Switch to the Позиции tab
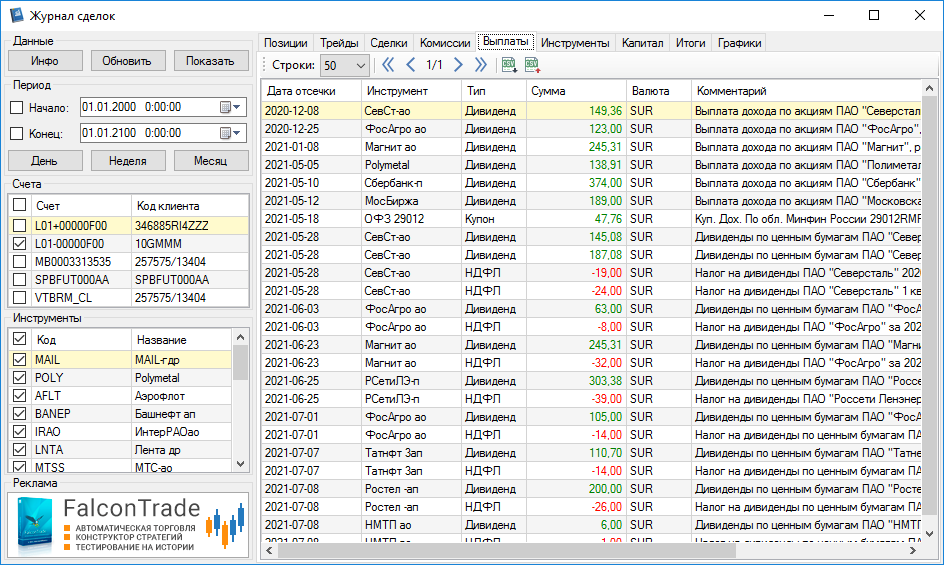The height and width of the screenshot is (565, 944). click(x=285, y=43)
